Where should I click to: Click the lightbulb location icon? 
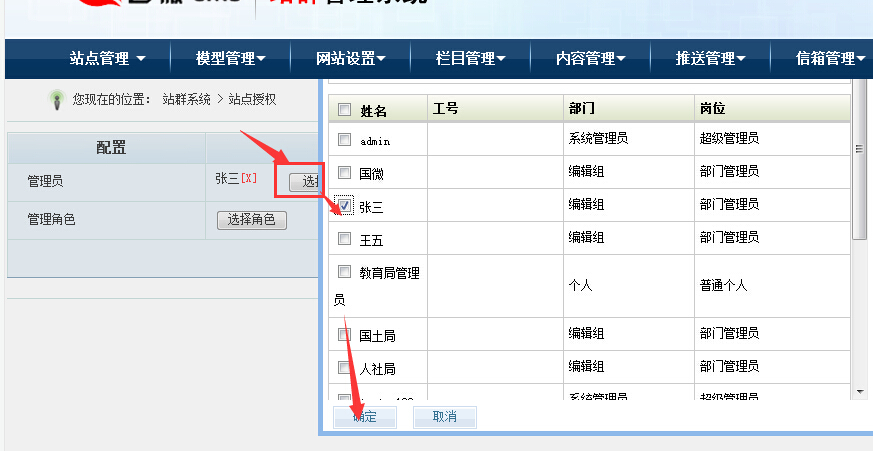(57, 99)
